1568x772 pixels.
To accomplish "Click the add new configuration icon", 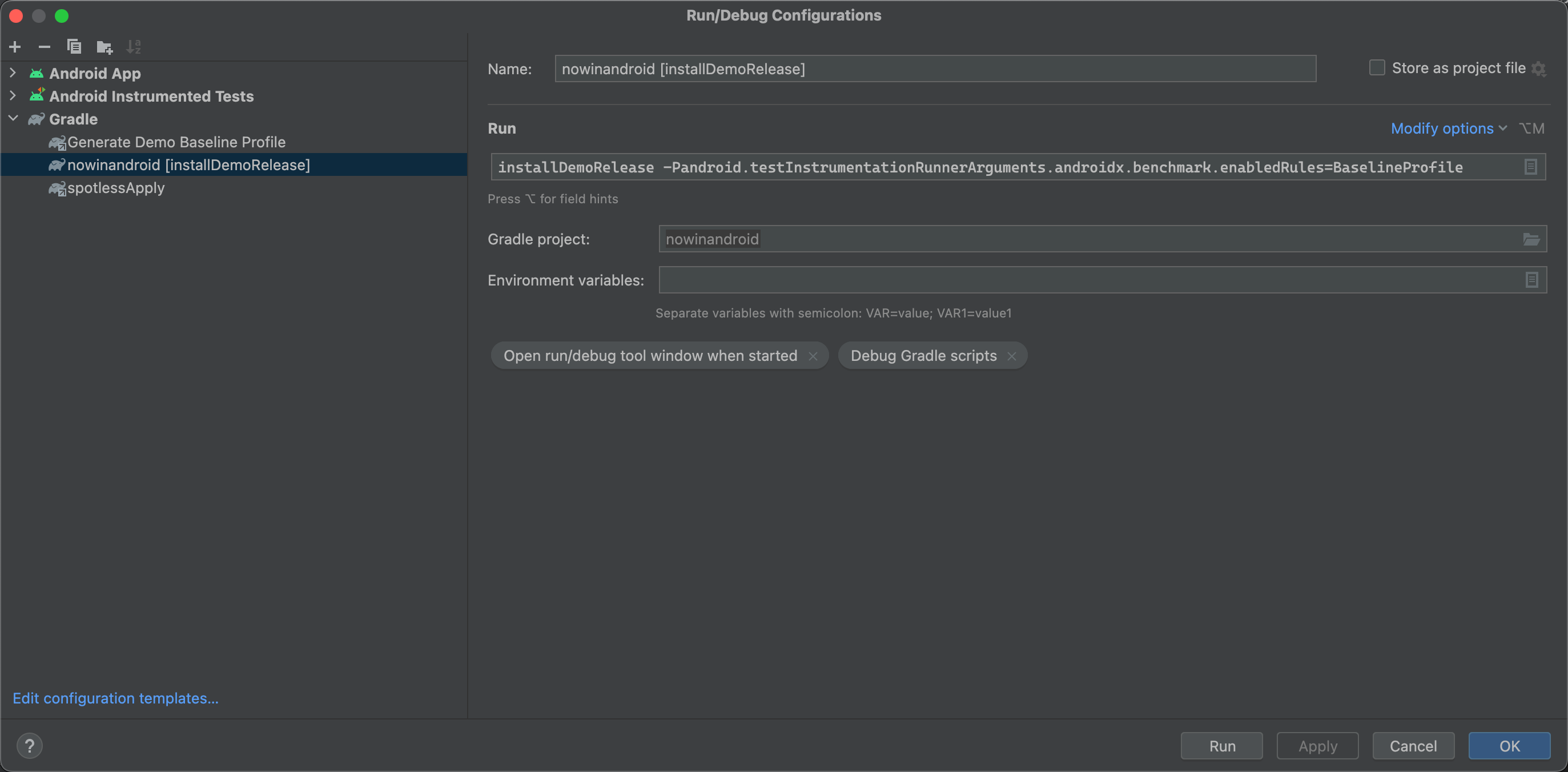I will pos(15,46).
